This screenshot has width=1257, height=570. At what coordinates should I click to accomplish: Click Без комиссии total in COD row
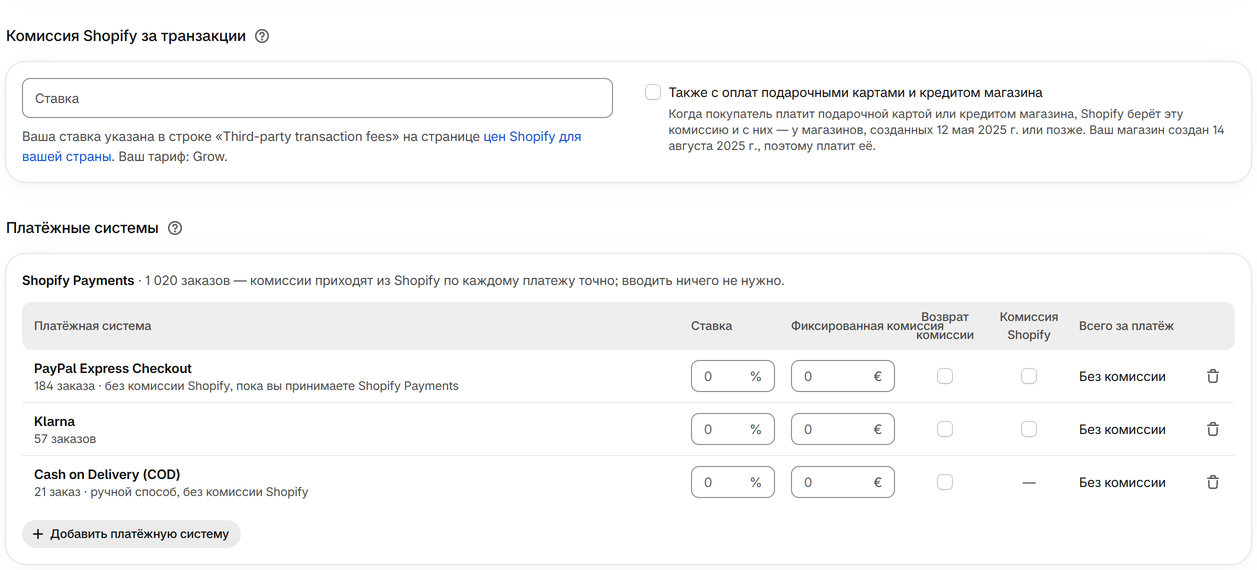1122,483
